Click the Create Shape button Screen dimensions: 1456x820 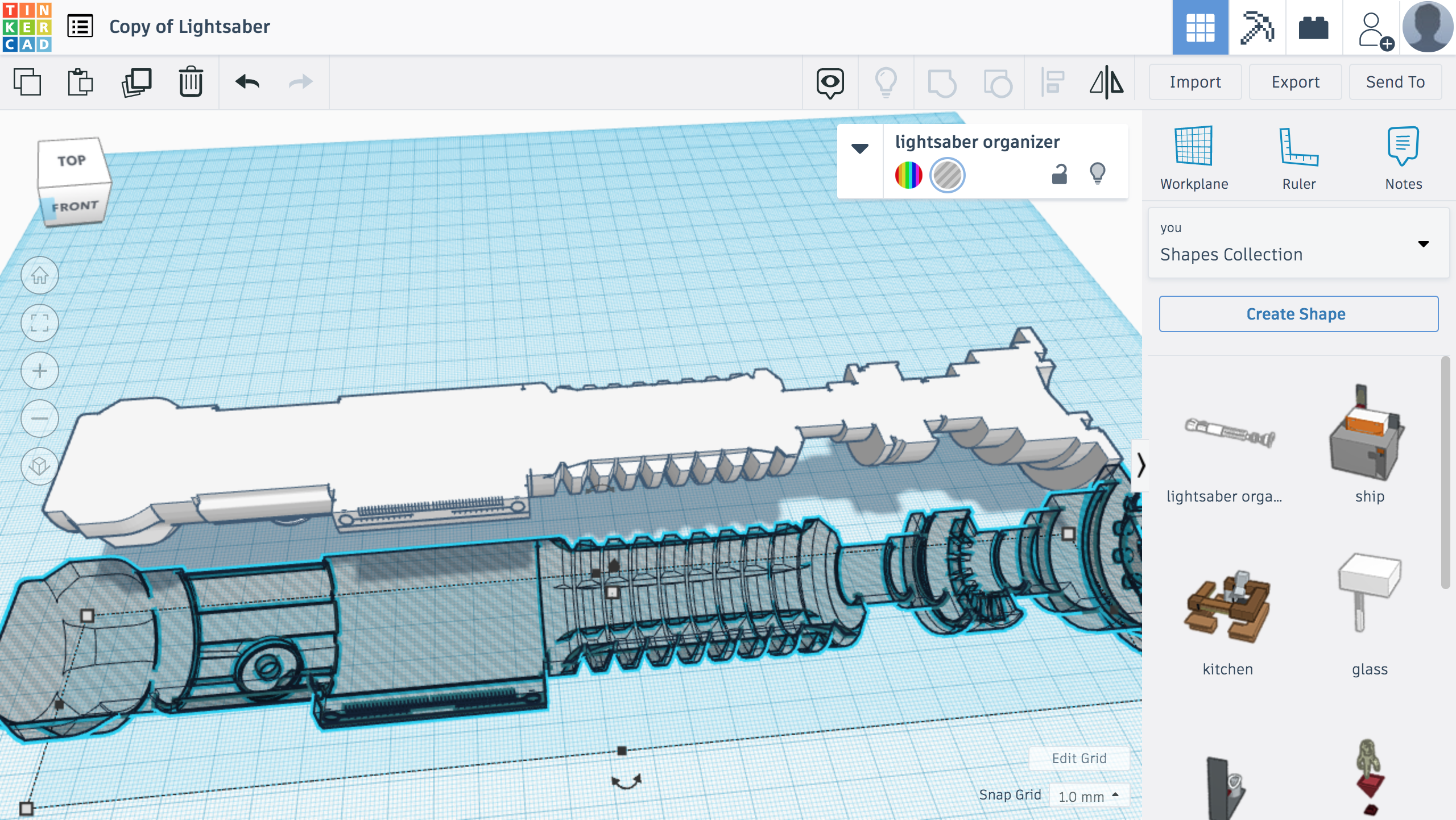tap(1296, 313)
